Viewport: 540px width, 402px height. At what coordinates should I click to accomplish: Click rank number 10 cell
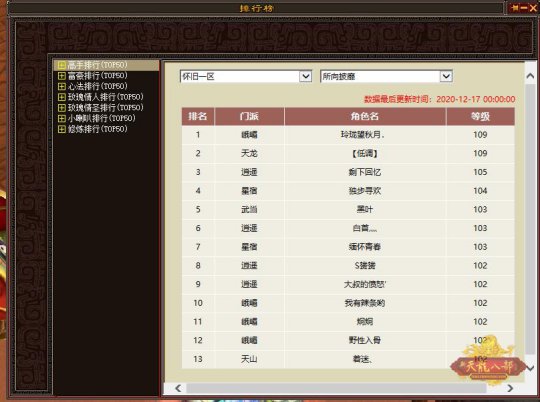point(198,303)
